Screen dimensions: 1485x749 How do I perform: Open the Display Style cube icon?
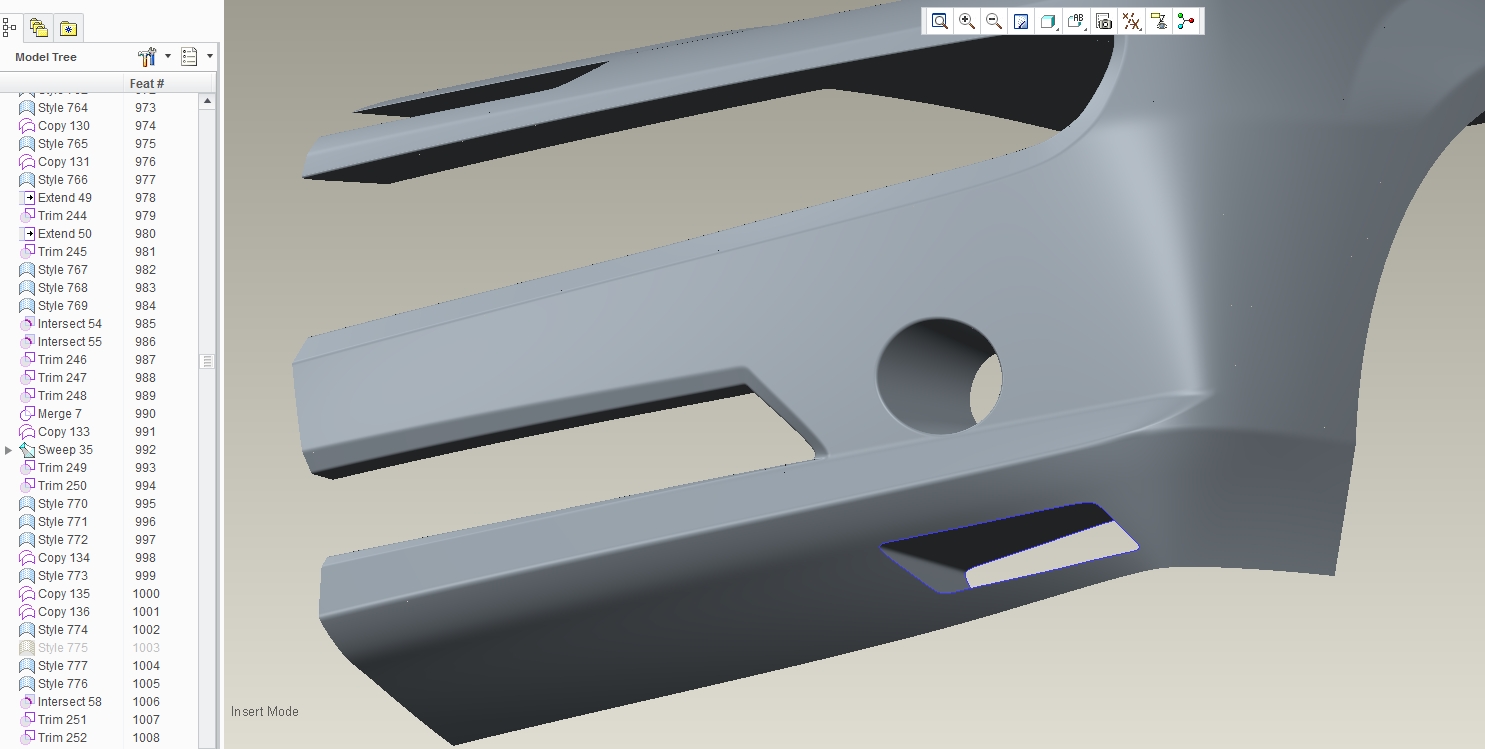1048,21
